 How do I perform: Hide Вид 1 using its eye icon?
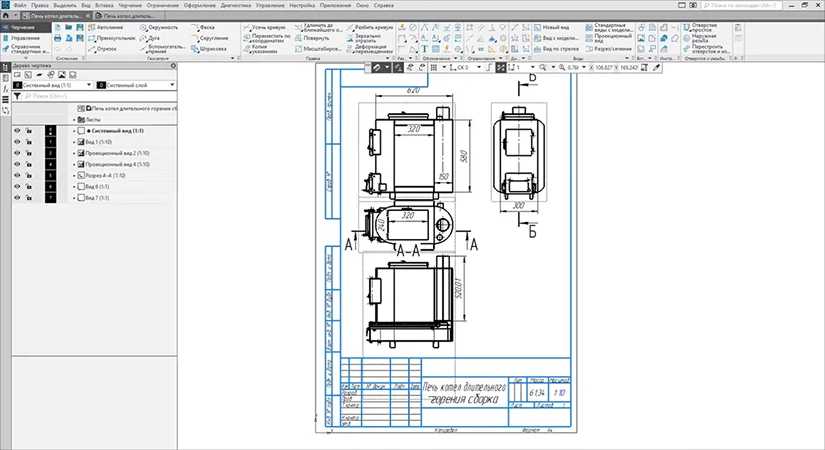point(17,142)
